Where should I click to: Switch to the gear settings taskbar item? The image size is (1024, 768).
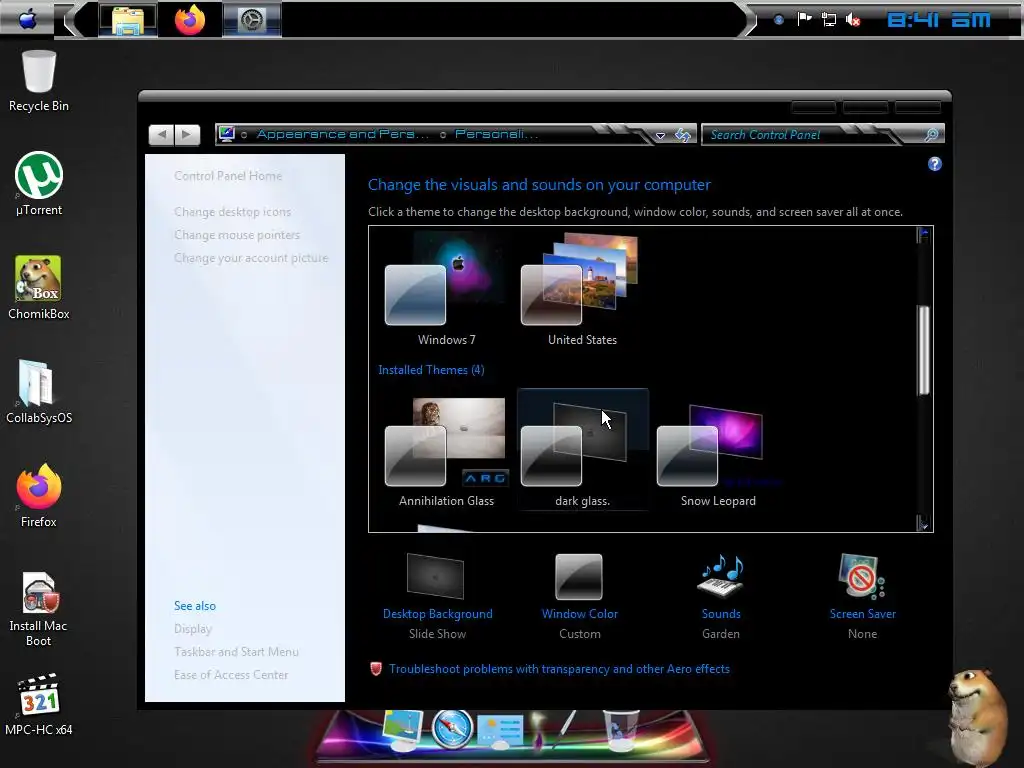click(251, 20)
